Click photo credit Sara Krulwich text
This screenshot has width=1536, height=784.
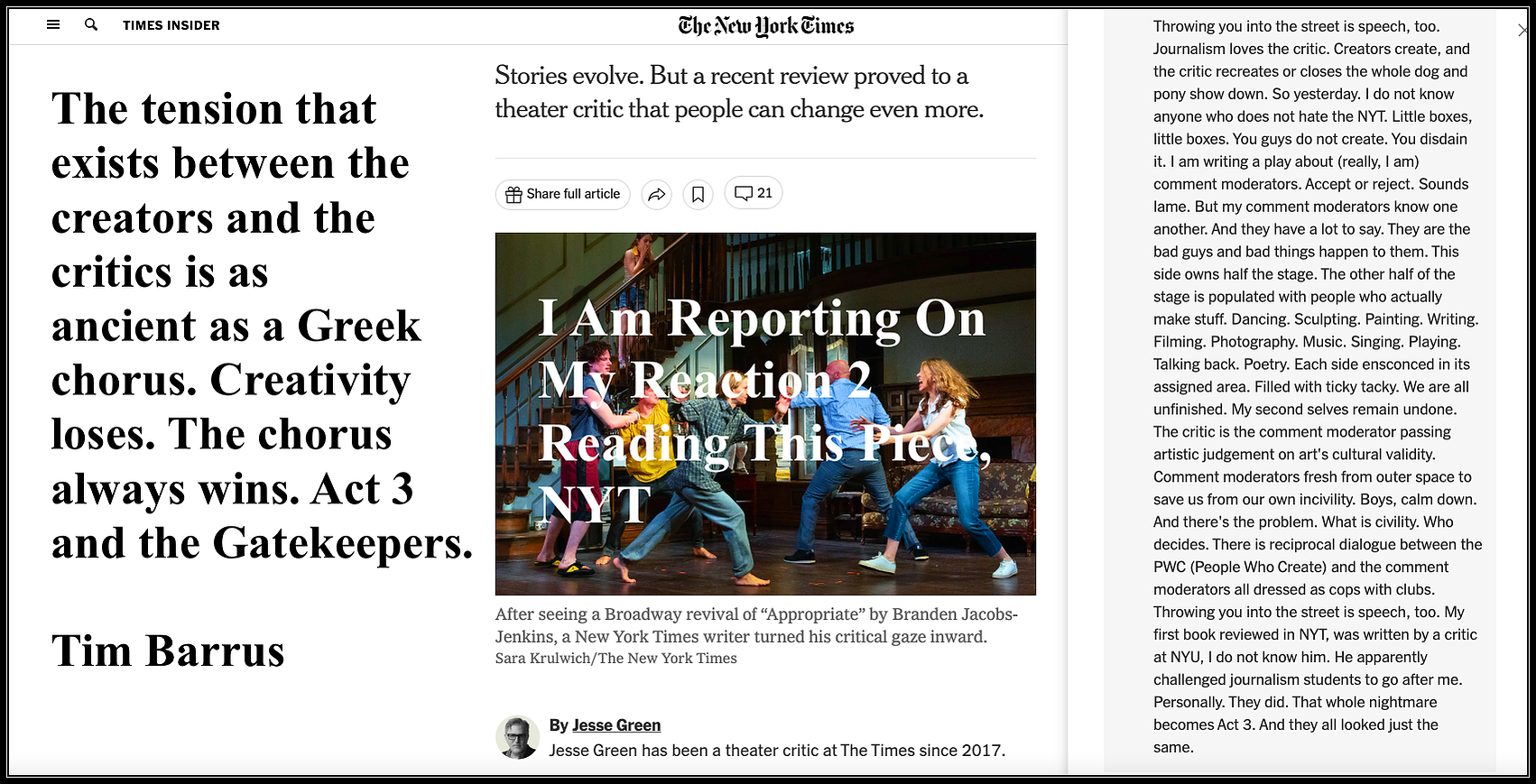pos(616,659)
